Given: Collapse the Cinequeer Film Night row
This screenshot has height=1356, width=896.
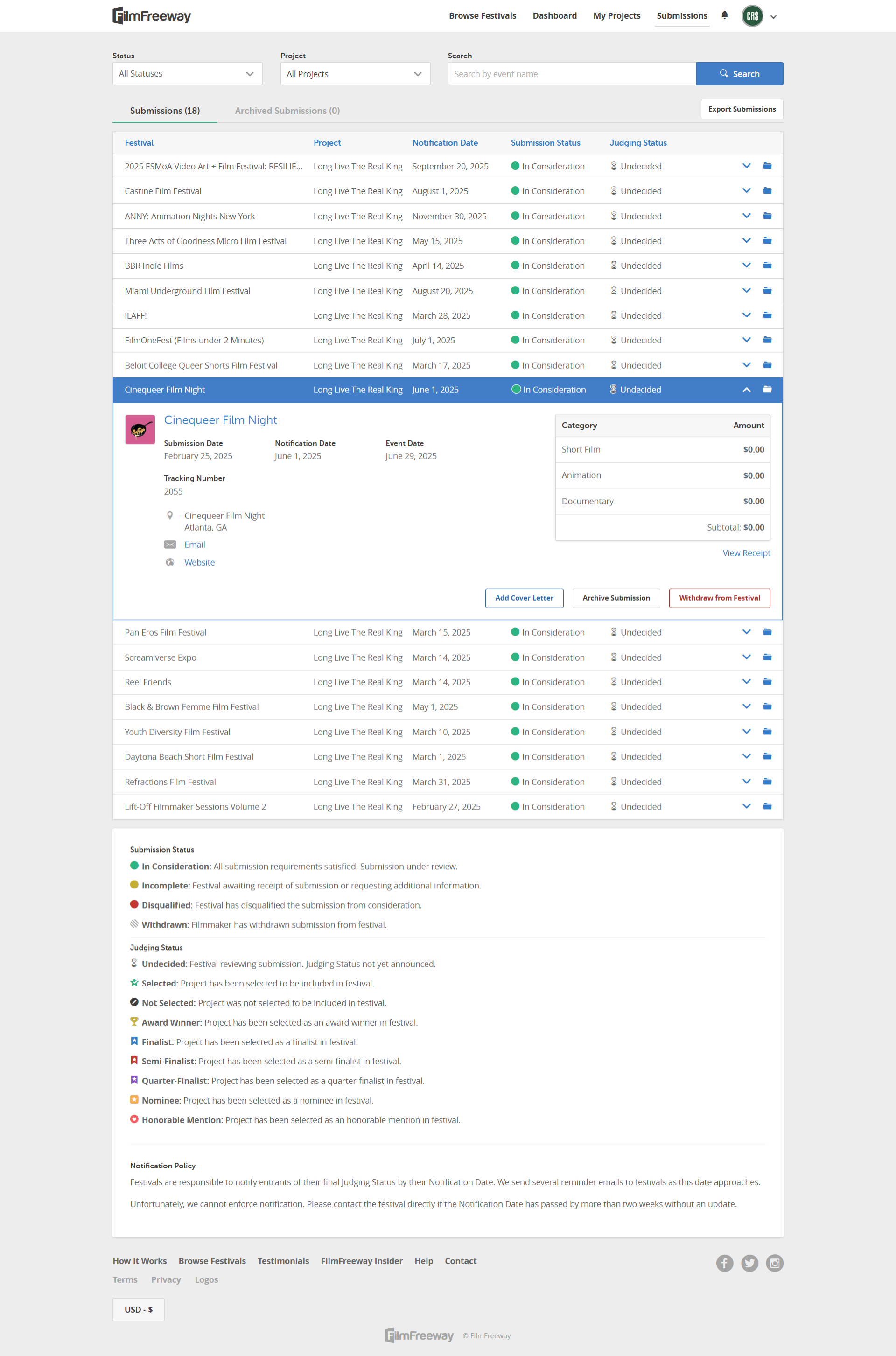Looking at the screenshot, I should tap(746, 390).
